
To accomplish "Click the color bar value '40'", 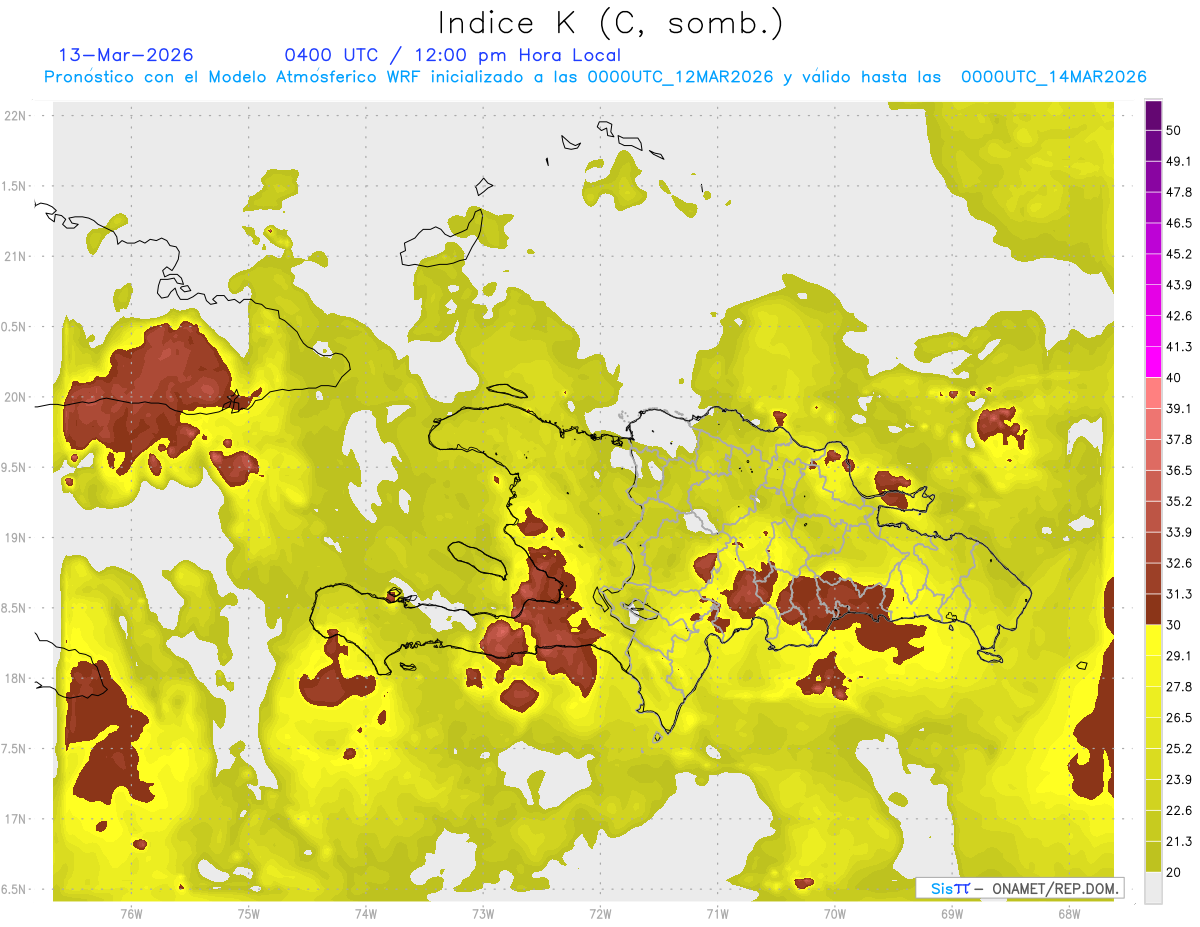I will pyautogui.click(x=1175, y=378).
